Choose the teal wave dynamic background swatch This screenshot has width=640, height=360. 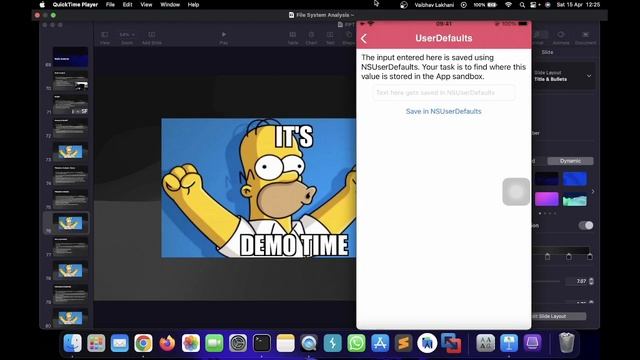tap(575, 199)
